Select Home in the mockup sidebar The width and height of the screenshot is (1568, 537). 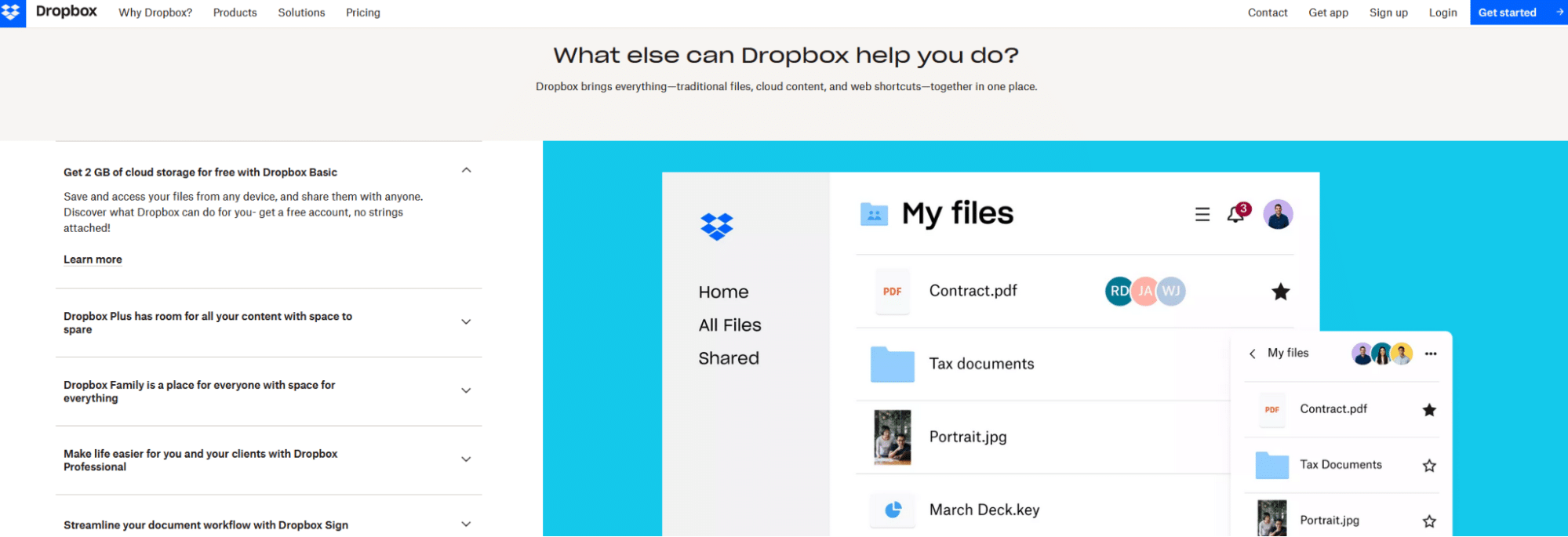click(x=723, y=292)
